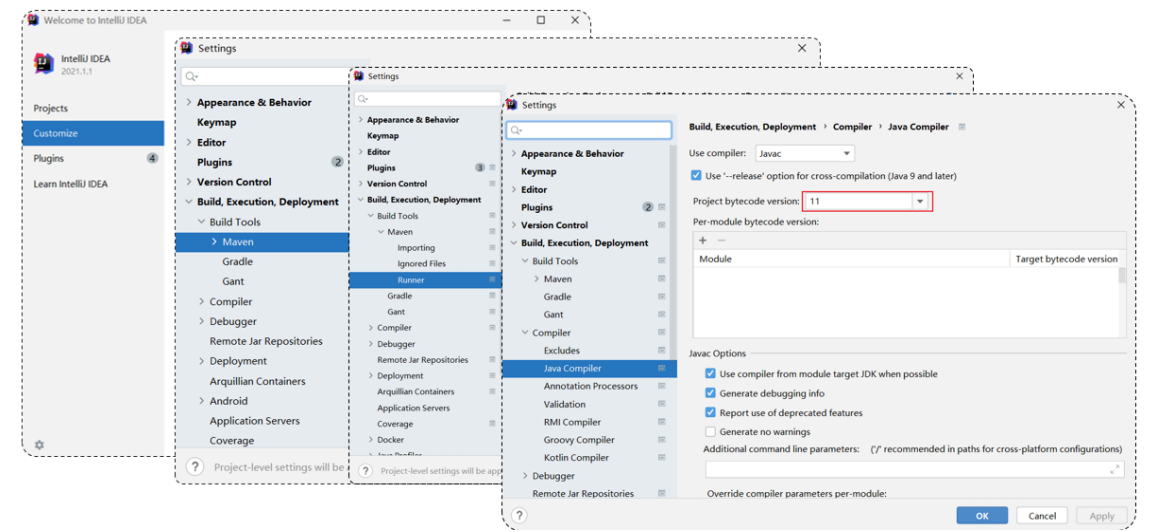1170x532 pixels.
Task: Click the IntelliJ IDEA logo in Welcome window
Action: [44, 63]
